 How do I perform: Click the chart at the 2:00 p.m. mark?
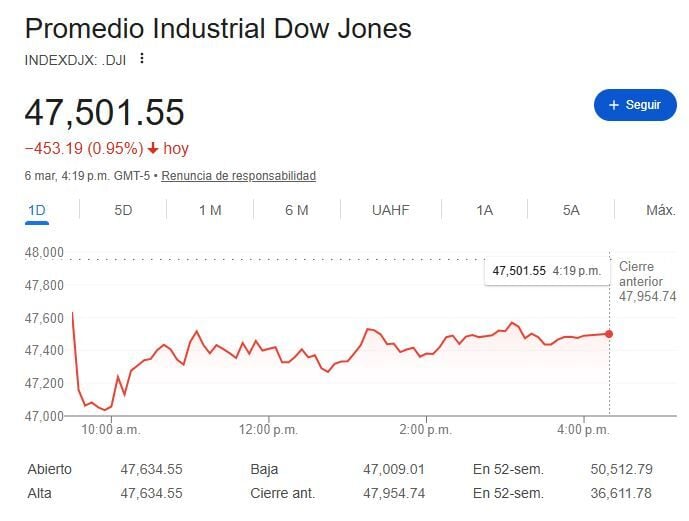[426, 353]
